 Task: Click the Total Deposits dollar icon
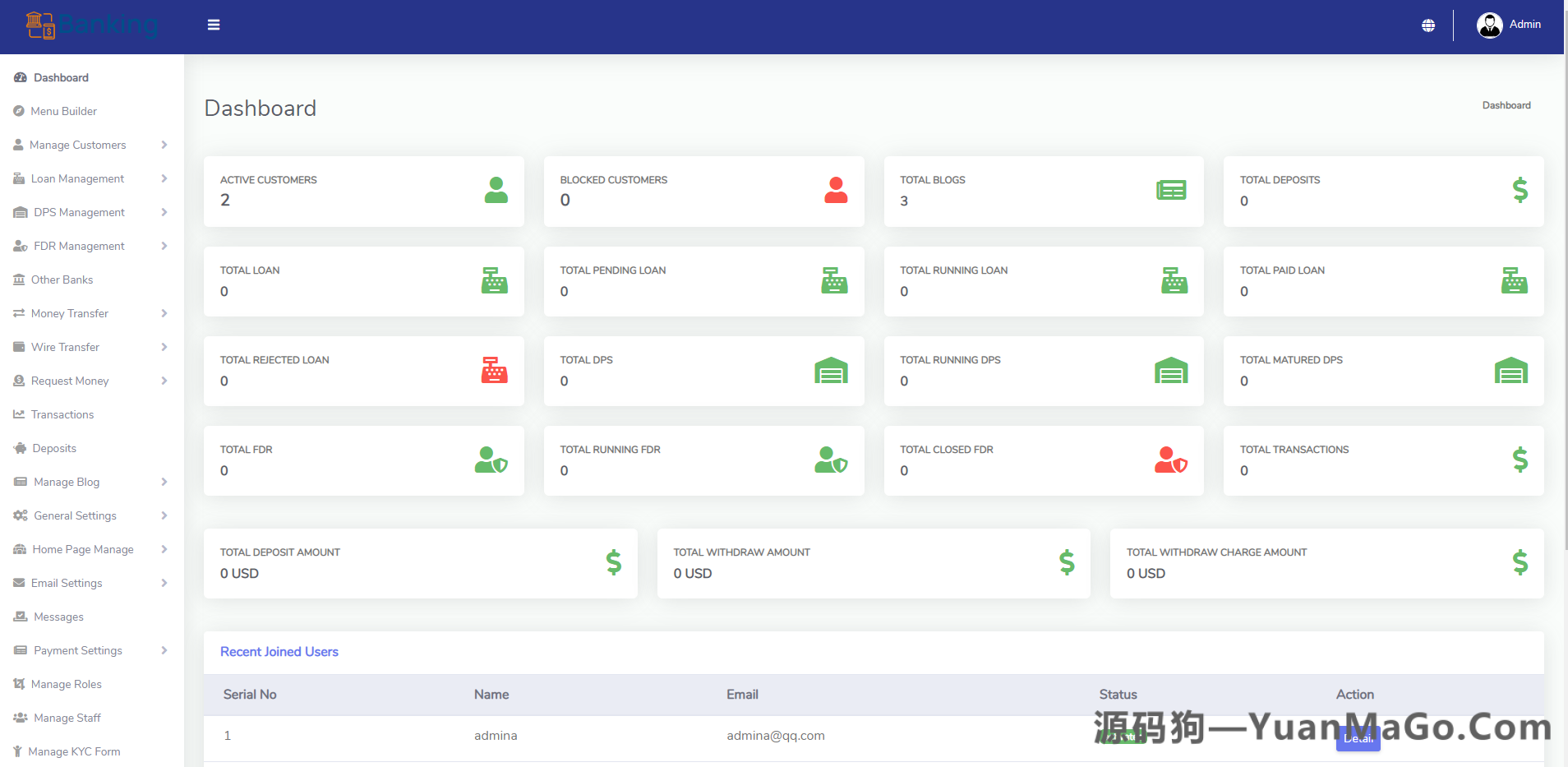click(x=1520, y=191)
